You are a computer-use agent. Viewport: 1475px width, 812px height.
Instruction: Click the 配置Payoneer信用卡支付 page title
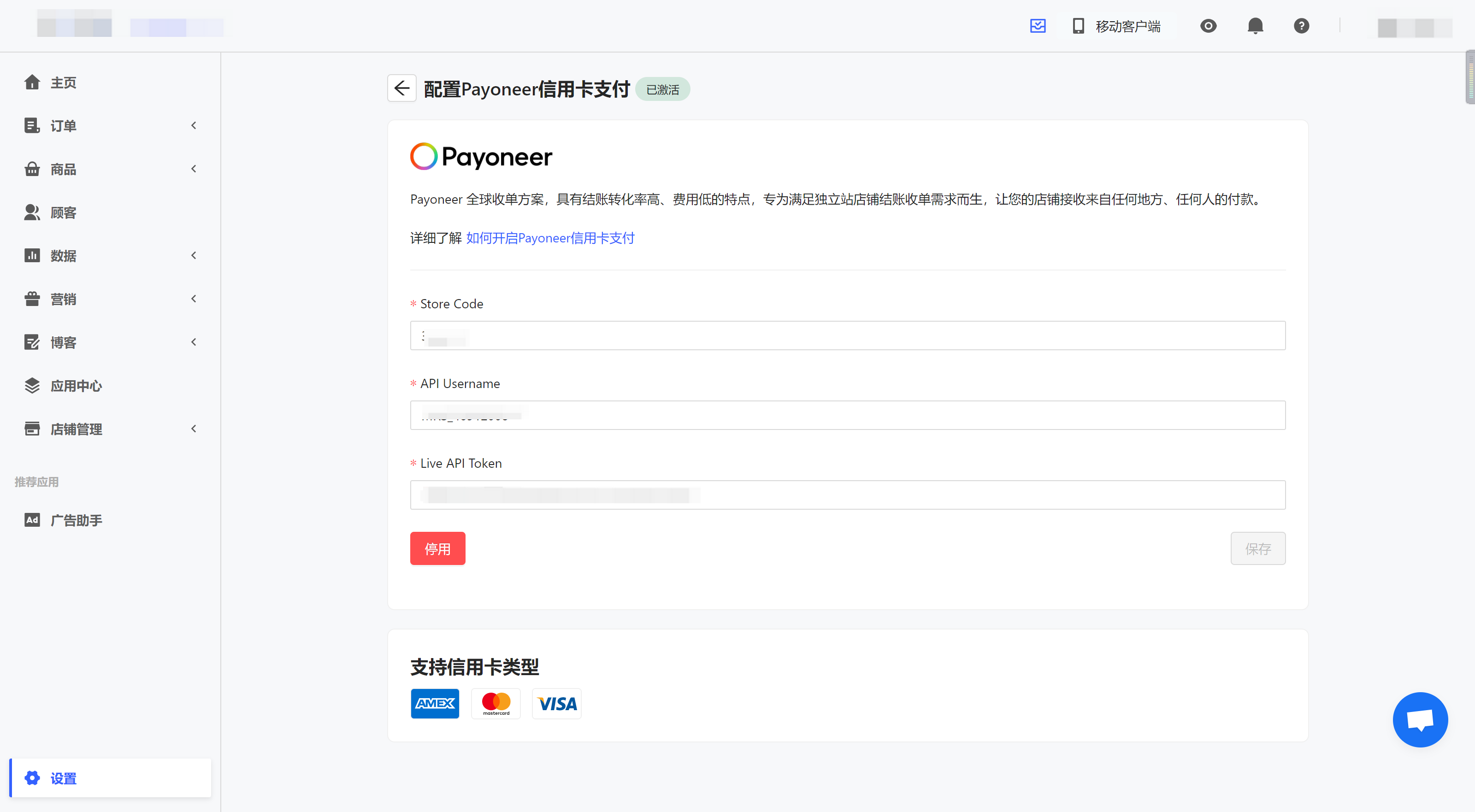click(527, 89)
